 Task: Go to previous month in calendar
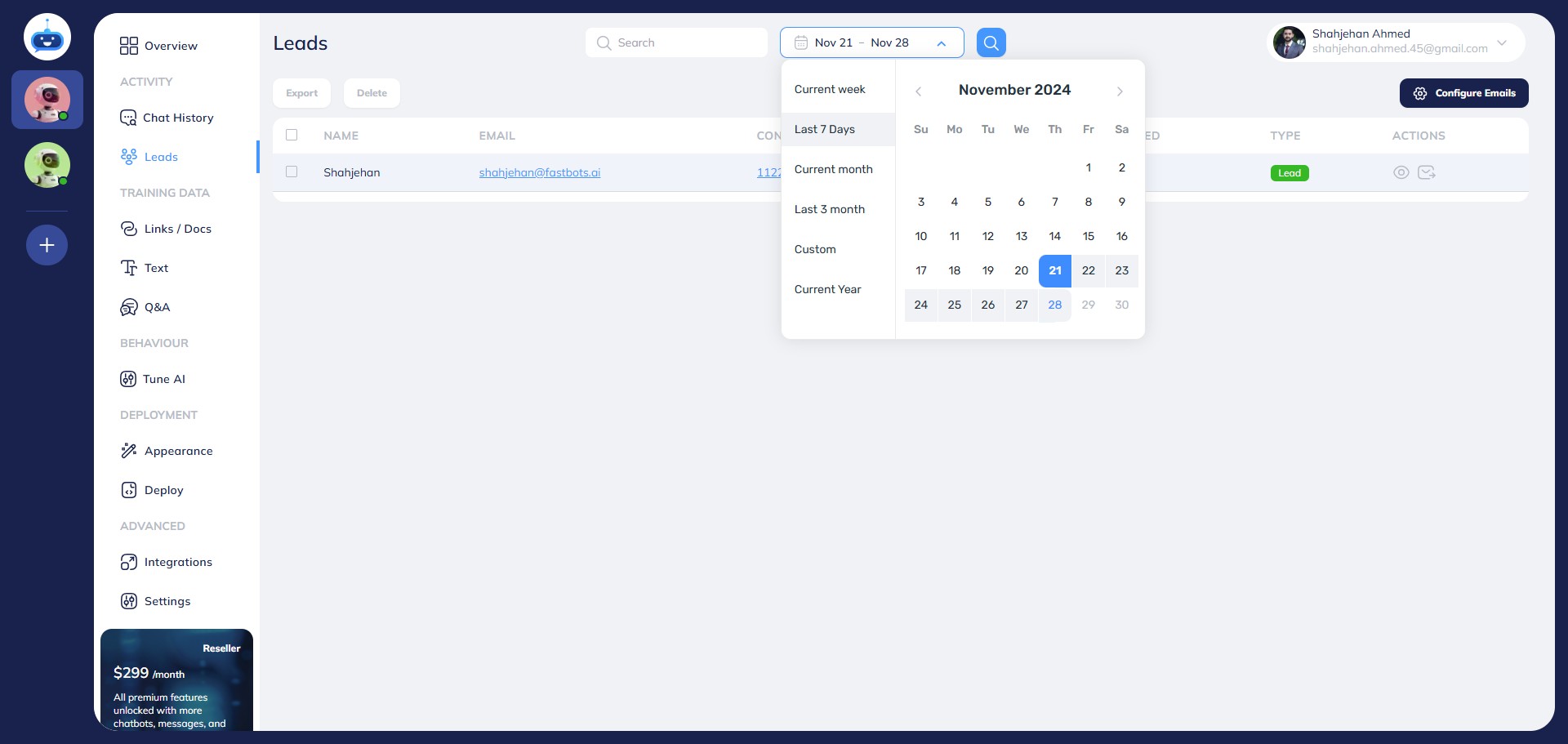[x=918, y=91]
